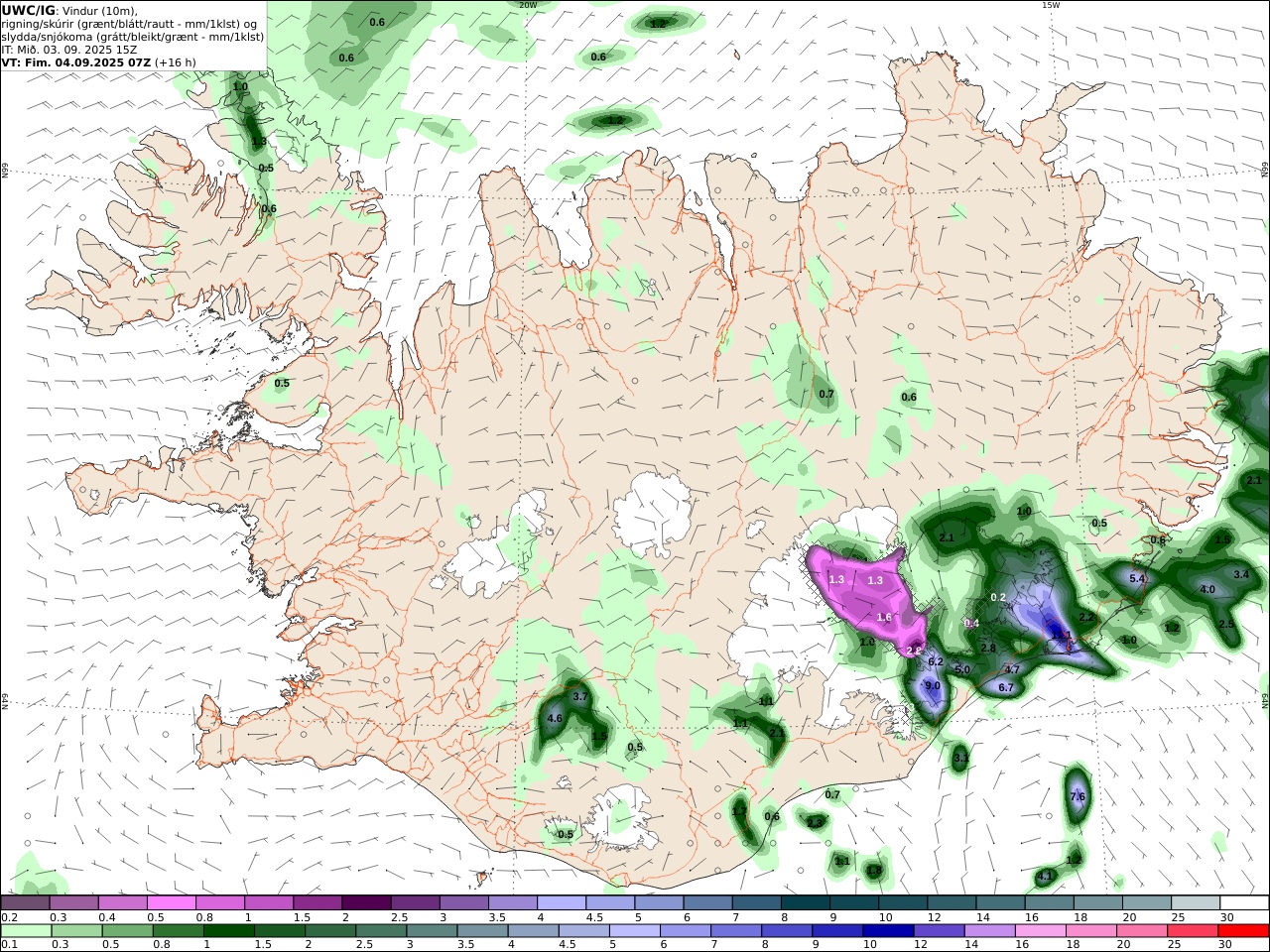This screenshot has width=1270, height=952.
Task: Click the 5.4 precipitation value
Action: [1138, 578]
